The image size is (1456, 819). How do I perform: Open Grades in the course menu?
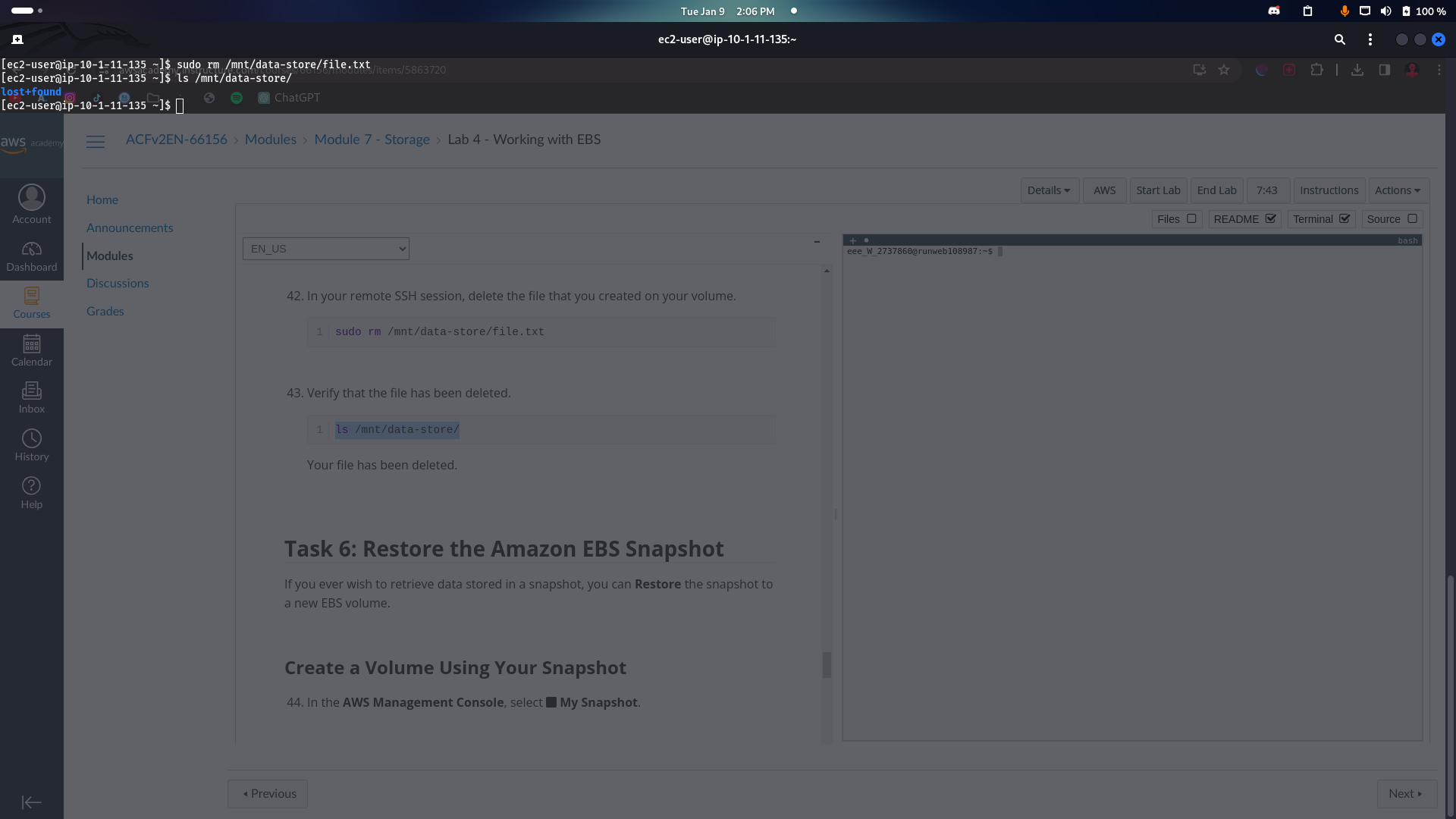(x=105, y=311)
